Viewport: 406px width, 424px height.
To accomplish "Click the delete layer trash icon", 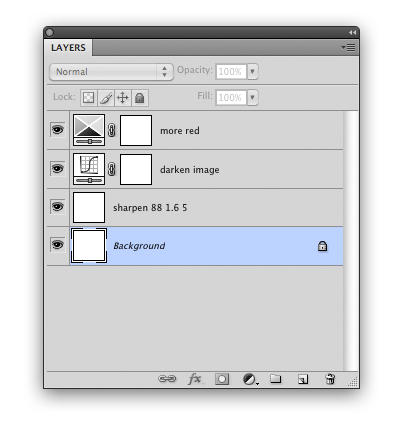I will (330, 379).
